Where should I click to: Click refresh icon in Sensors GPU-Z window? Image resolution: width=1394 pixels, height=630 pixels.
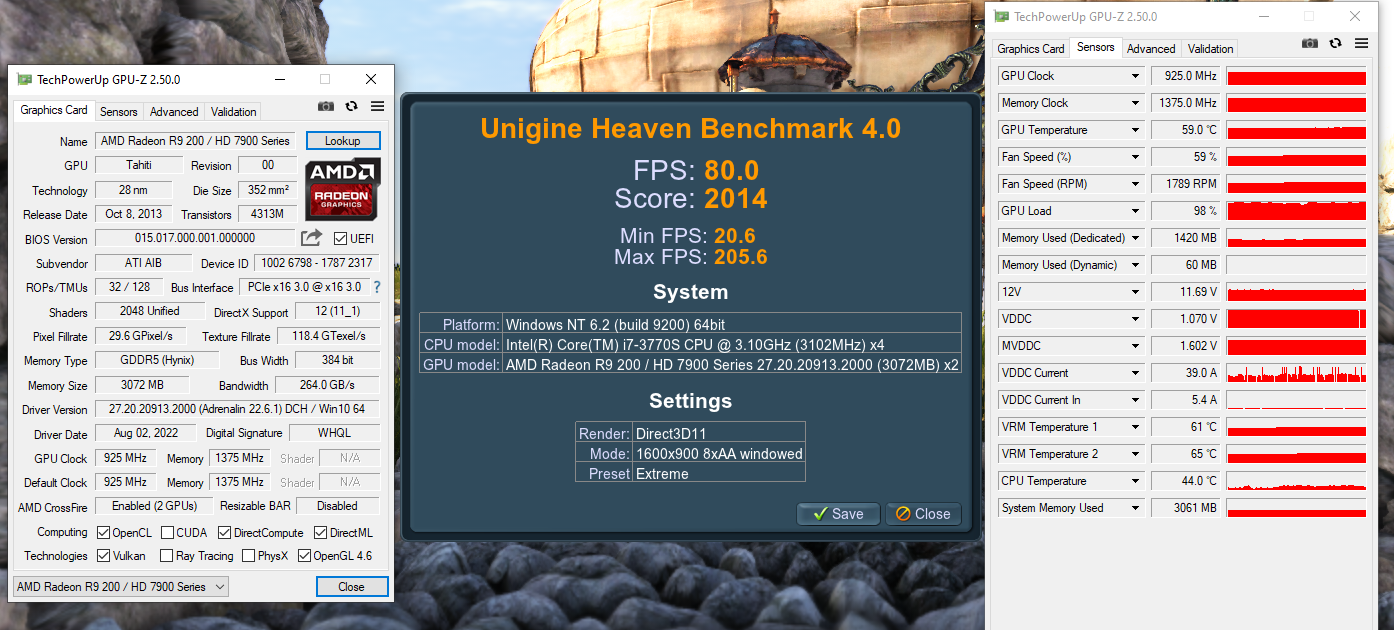1335,43
